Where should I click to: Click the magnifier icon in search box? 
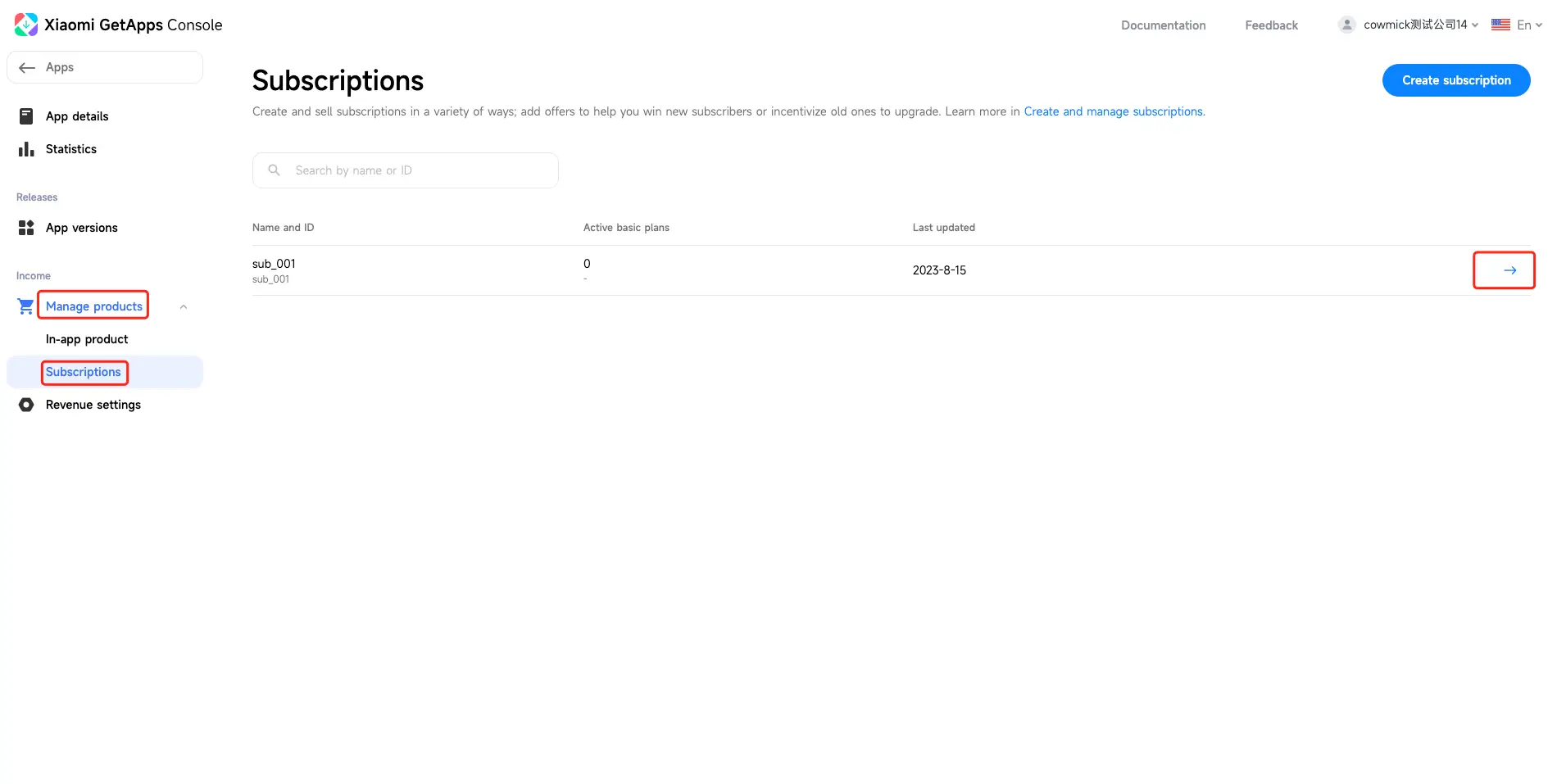click(275, 170)
